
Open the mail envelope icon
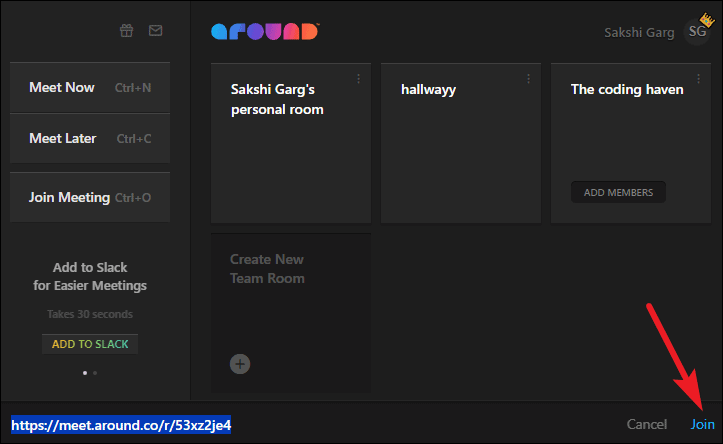155,30
